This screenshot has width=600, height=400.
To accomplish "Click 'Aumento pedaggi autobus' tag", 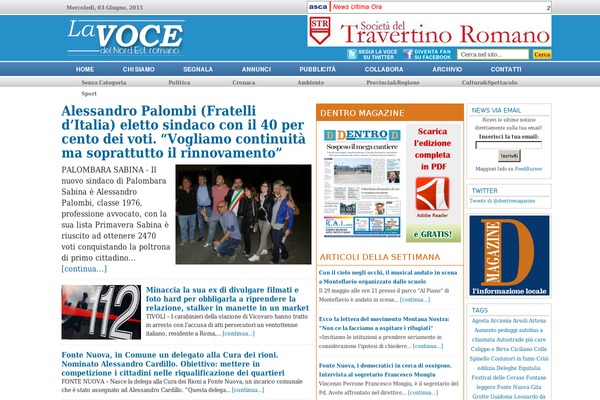I will pyautogui.click(x=506, y=330).
